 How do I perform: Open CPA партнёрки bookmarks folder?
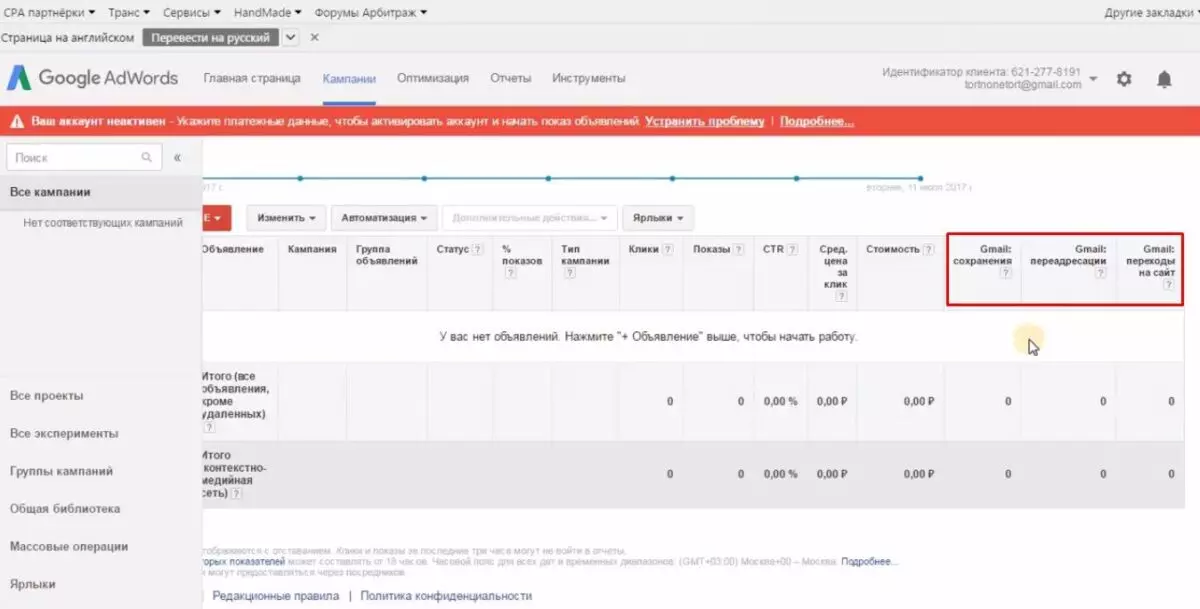pyautogui.click(x=50, y=13)
